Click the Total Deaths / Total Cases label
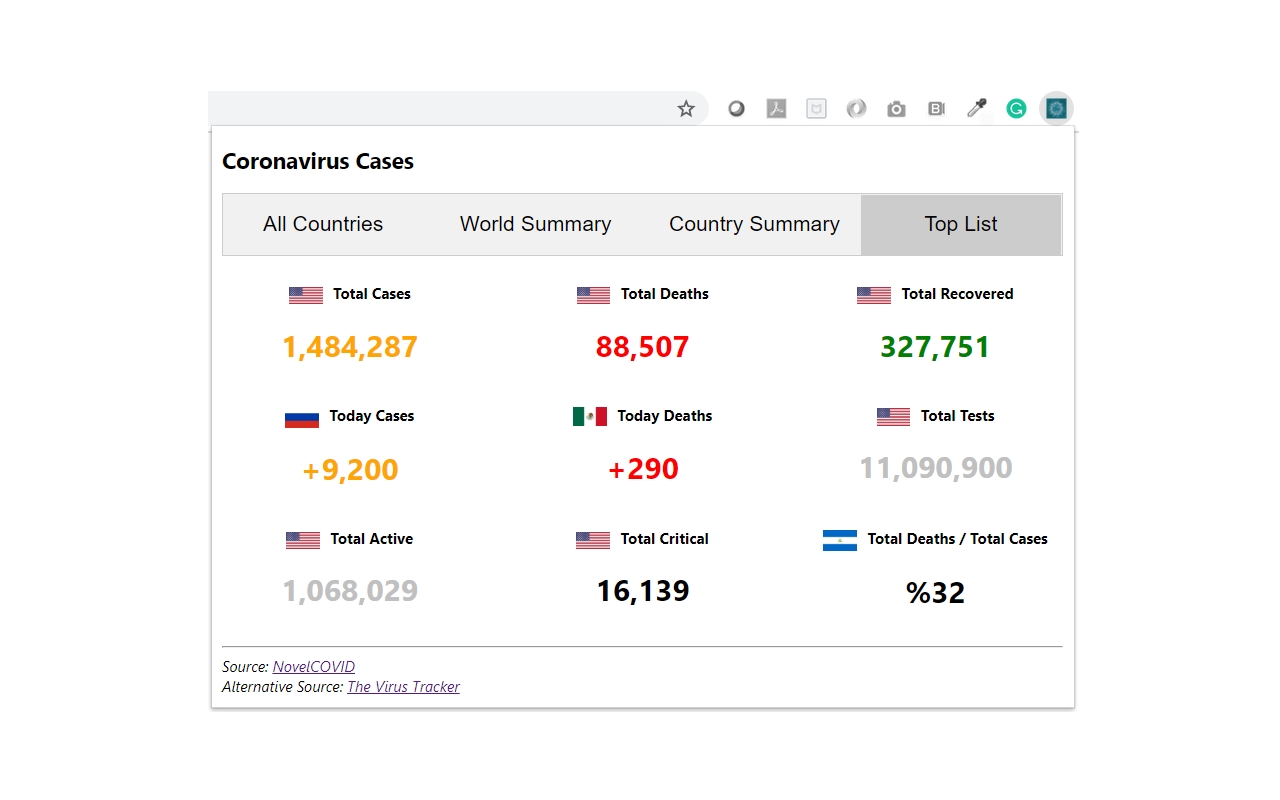The height and width of the screenshot is (800, 1280). point(958,539)
